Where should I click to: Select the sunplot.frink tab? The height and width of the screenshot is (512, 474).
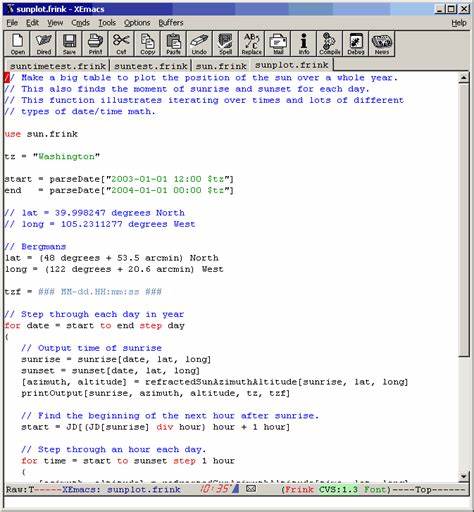coord(292,65)
